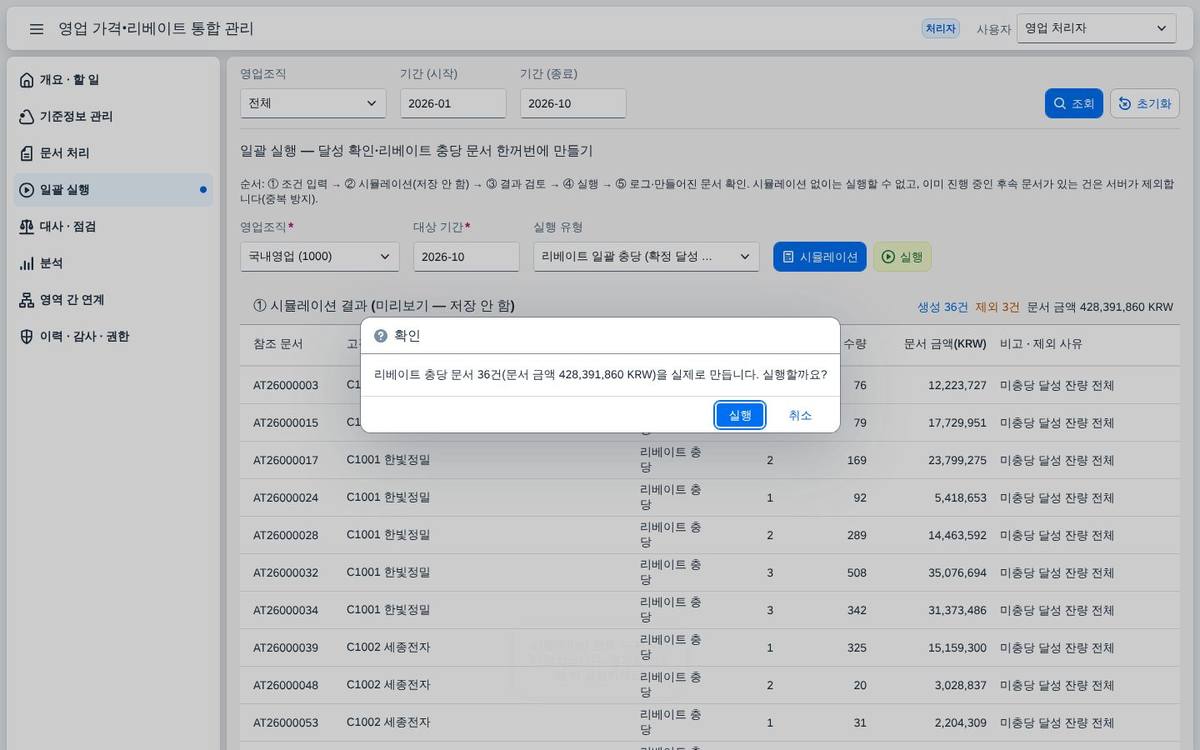
Task: Click the 기간 (시작) field 2026-01
Action: pyautogui.click(x=453, y=103)
